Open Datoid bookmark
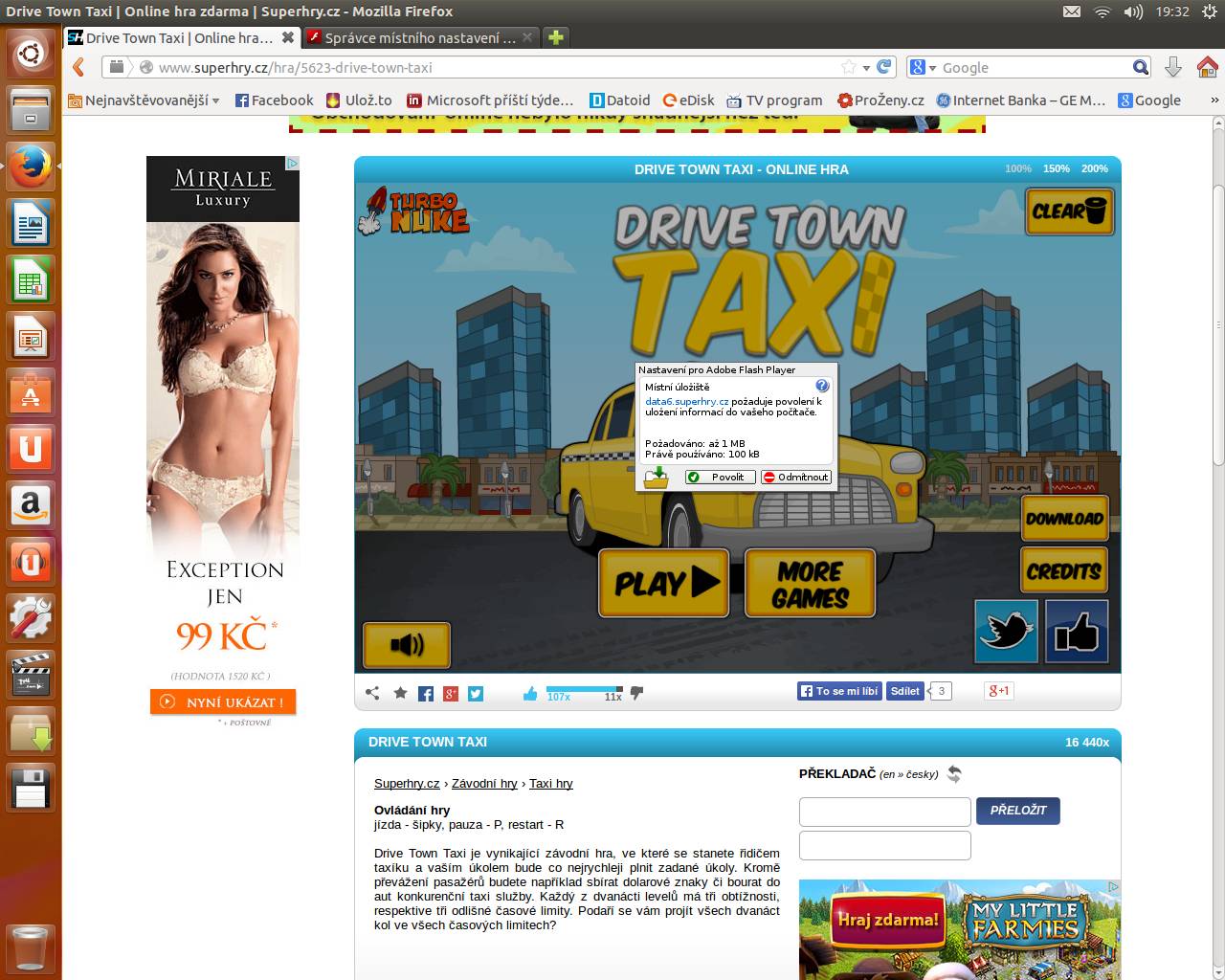This screenshot has width=1225, height=980. point(620,100)
